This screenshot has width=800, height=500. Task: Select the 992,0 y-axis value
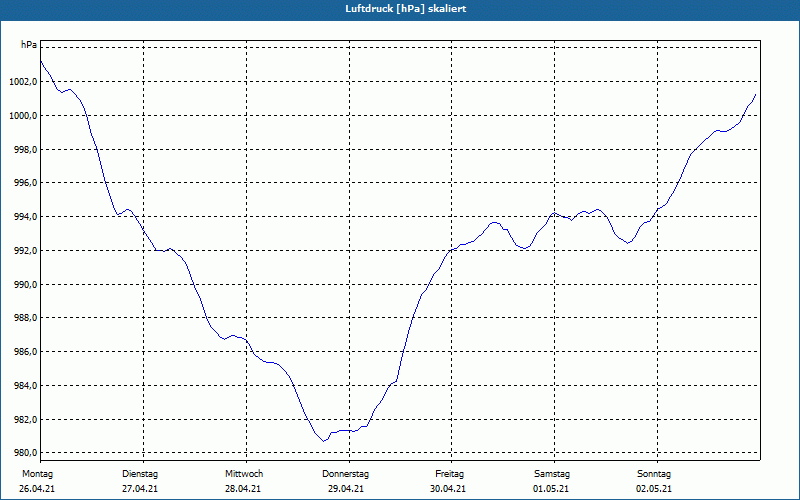pyautogui.click(x=24, y=251)
